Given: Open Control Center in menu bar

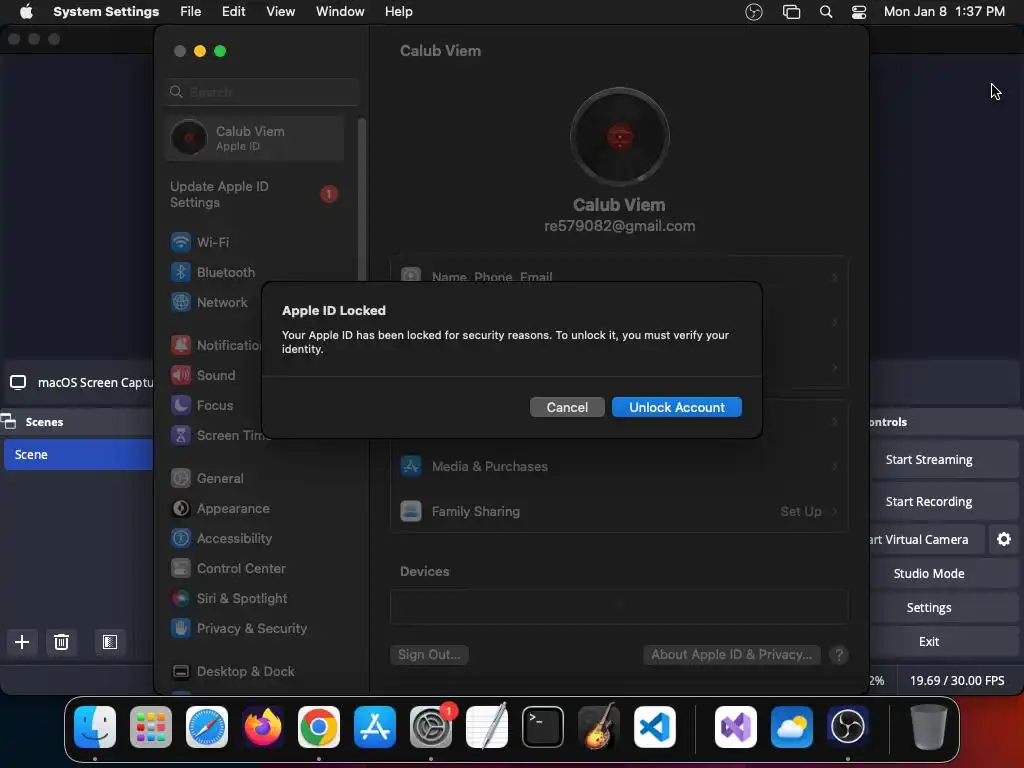Looking at the screenshot, I should [859, 12].
